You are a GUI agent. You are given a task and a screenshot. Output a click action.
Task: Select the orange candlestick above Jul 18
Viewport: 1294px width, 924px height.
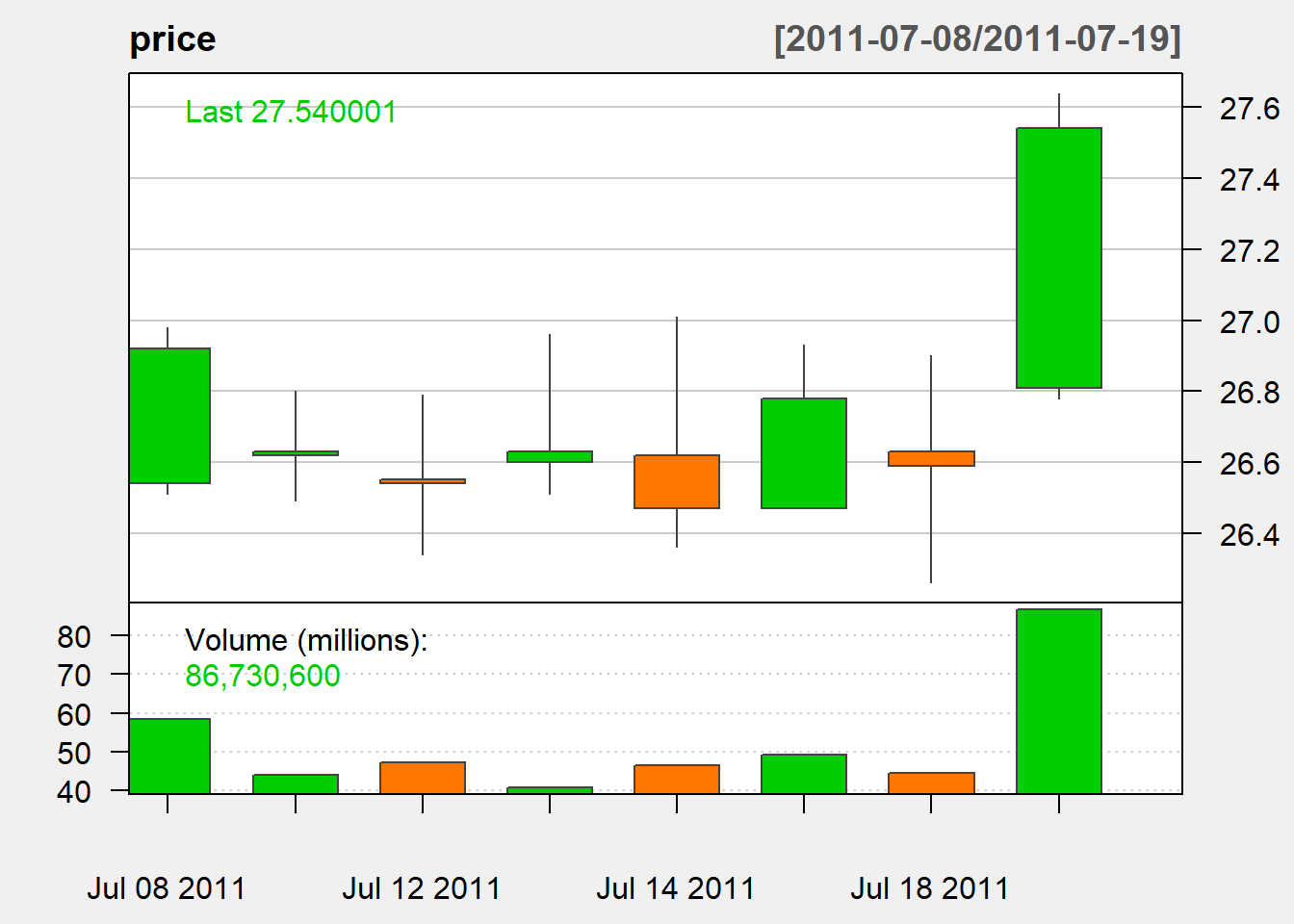930,458
